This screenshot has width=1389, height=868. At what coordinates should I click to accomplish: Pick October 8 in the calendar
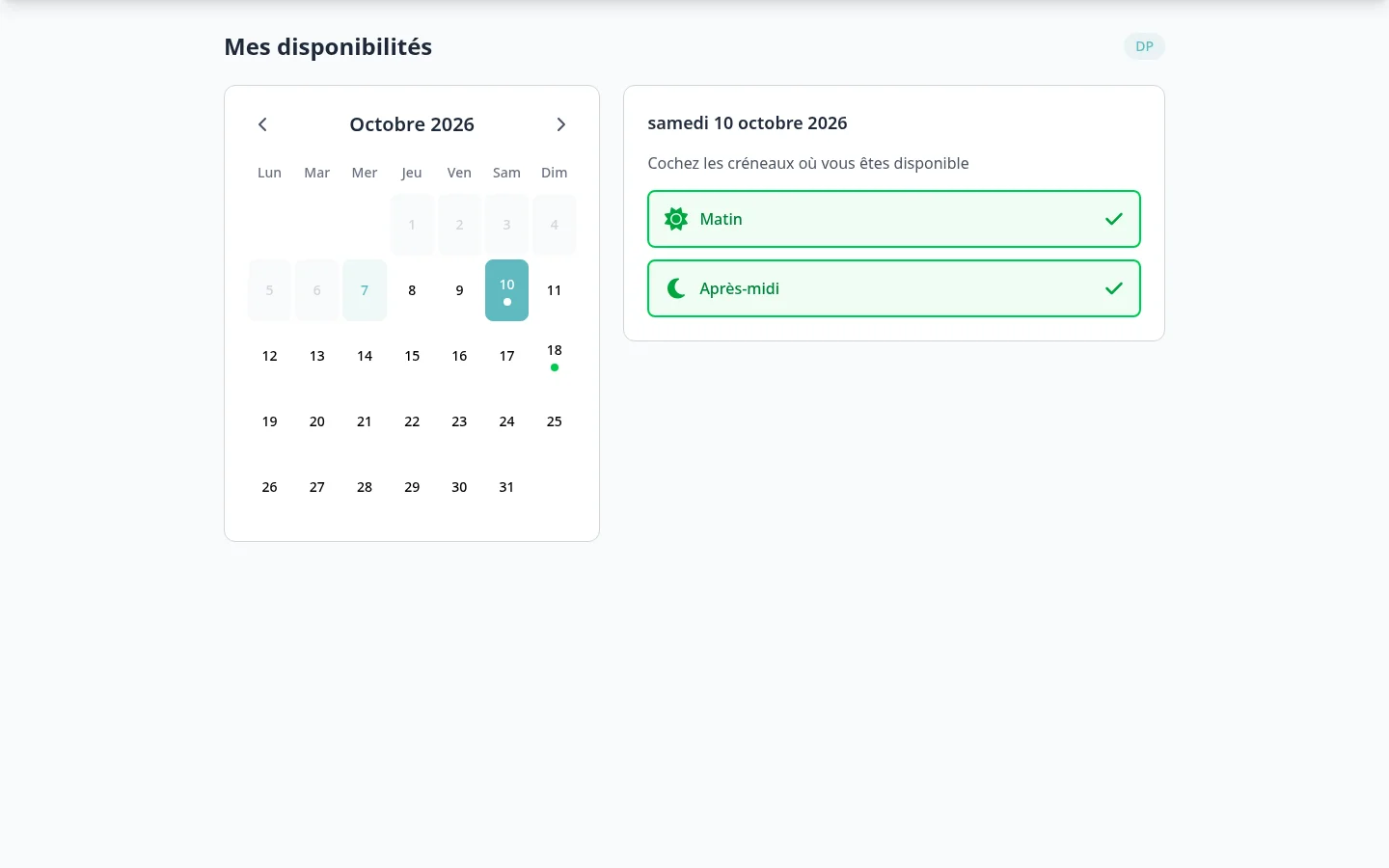point(412,290)
